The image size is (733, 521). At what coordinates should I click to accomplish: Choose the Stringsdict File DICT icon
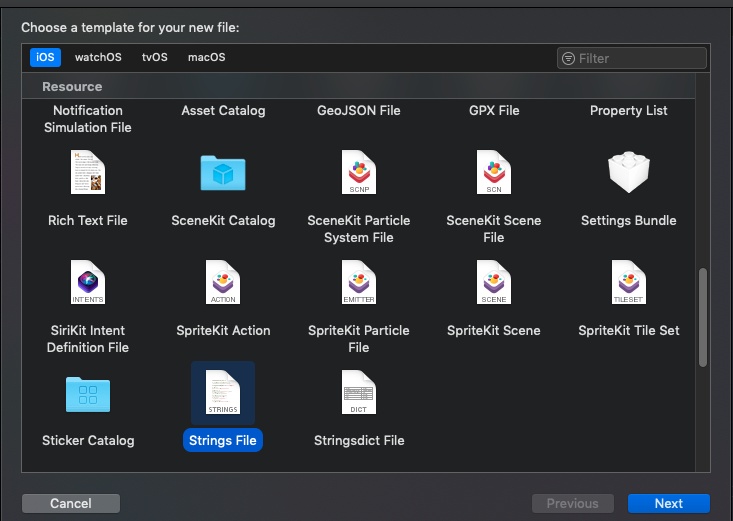click(x=359, y=392)
